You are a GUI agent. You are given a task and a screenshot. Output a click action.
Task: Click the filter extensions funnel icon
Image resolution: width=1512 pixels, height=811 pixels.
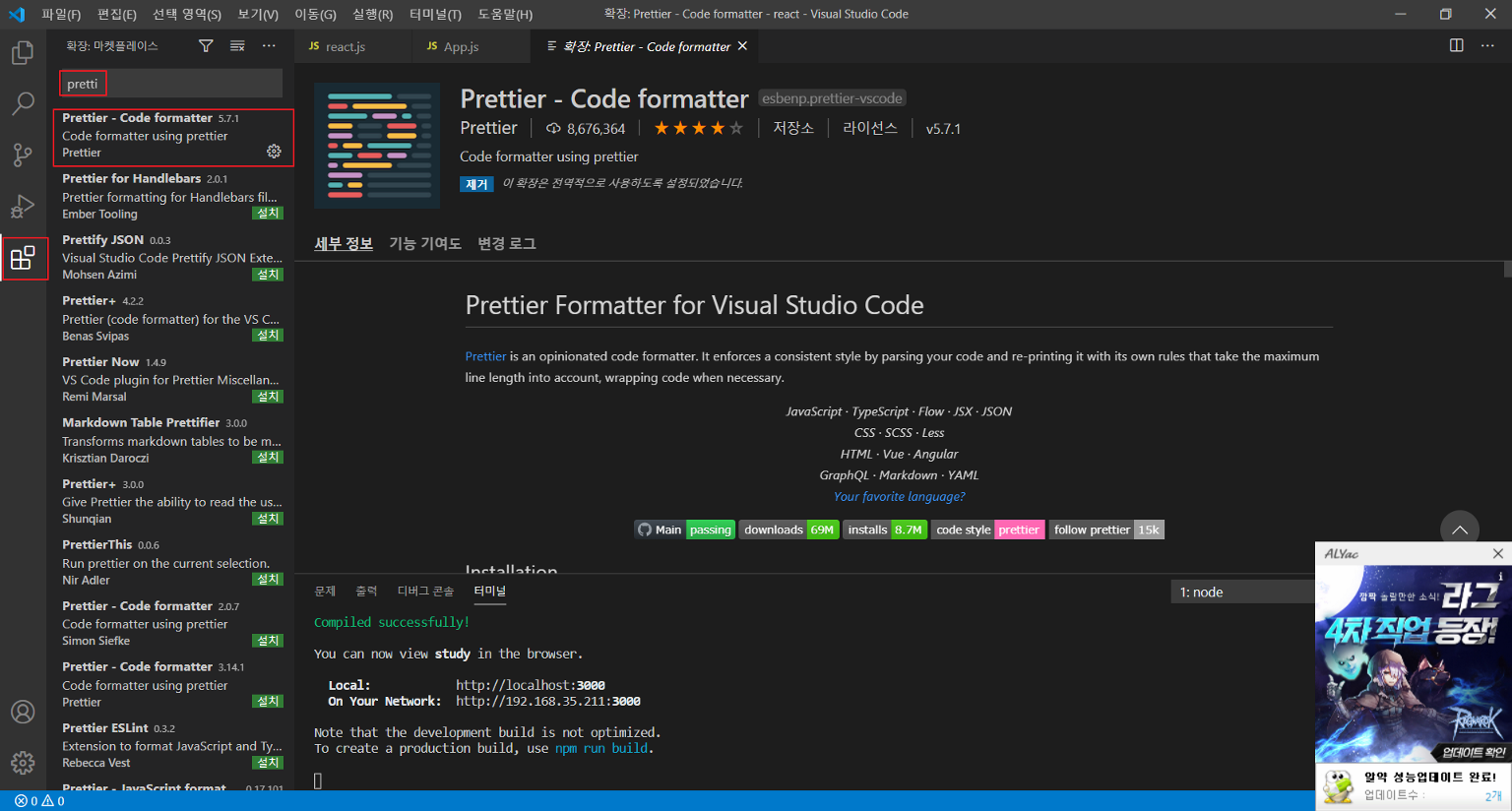(206, 46)
